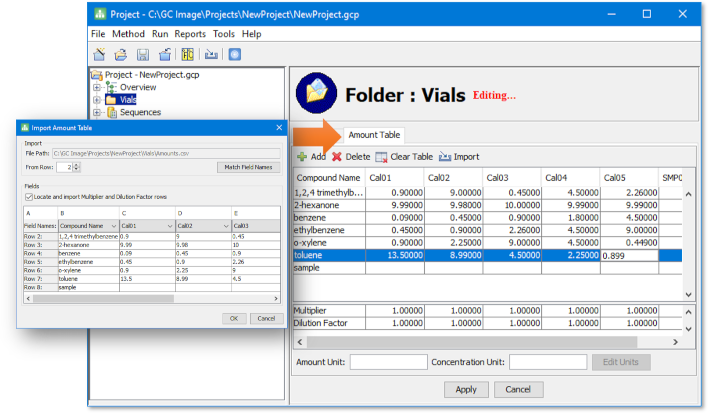Click the Match Field Names button
The image size is (708, 413).
[x=248, y=167]
